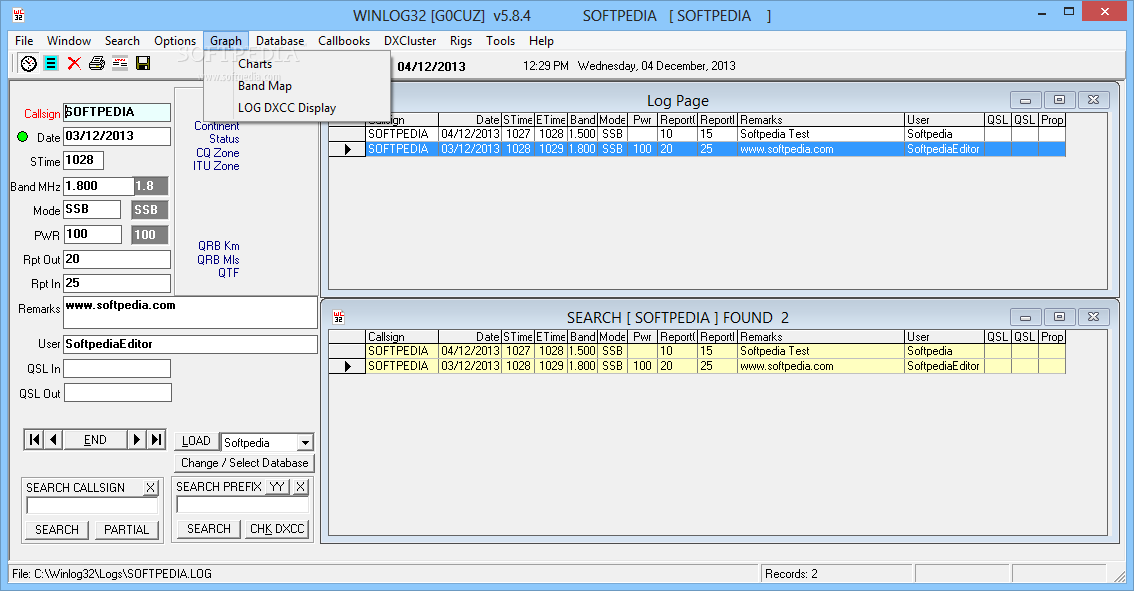Viewport: 1134px width, 591px height.
Task: Click SEARCH under SEARCH CALLSIGN
Action: coord(57,530)
